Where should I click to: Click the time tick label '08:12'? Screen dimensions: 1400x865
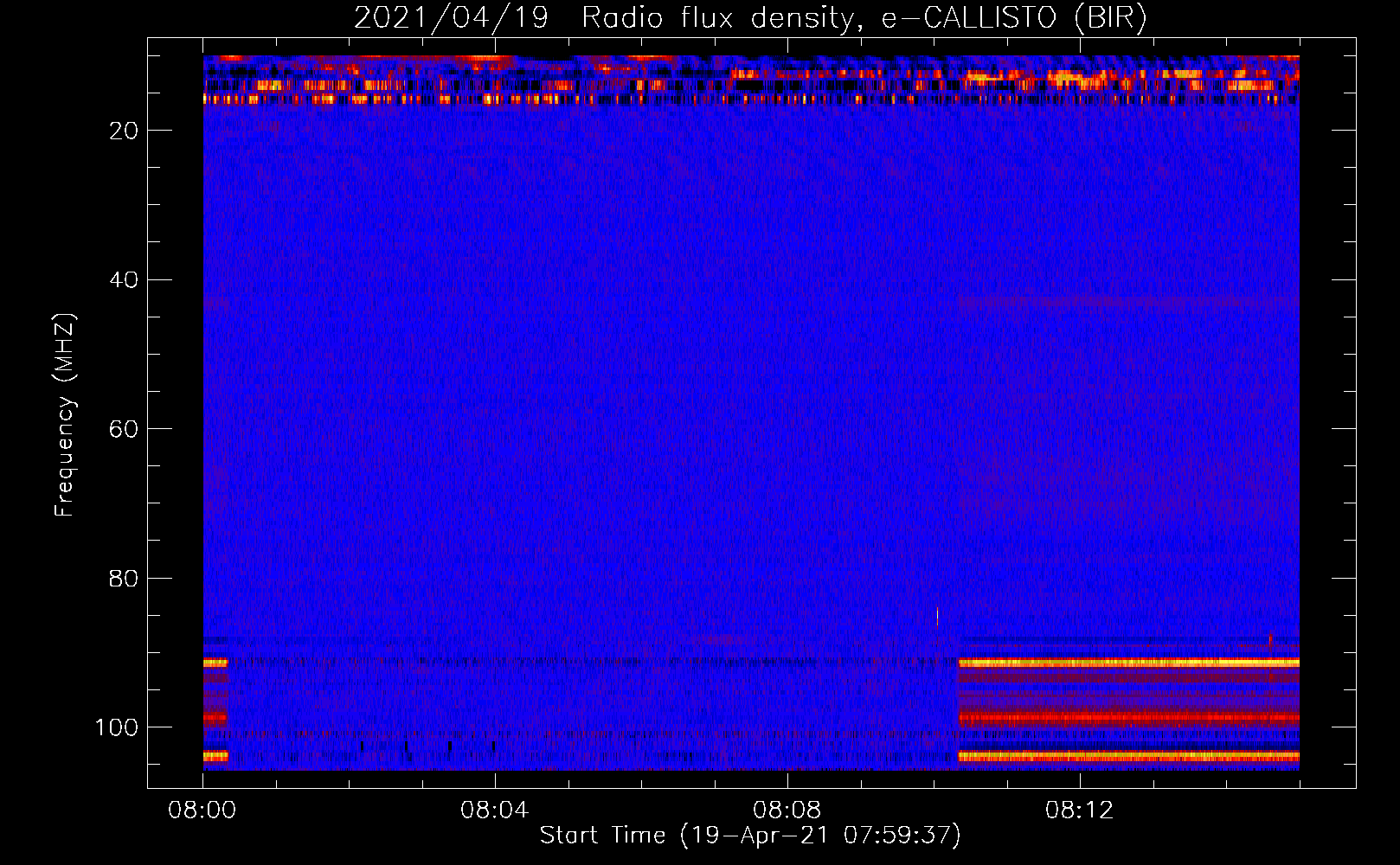[1080, 811]
